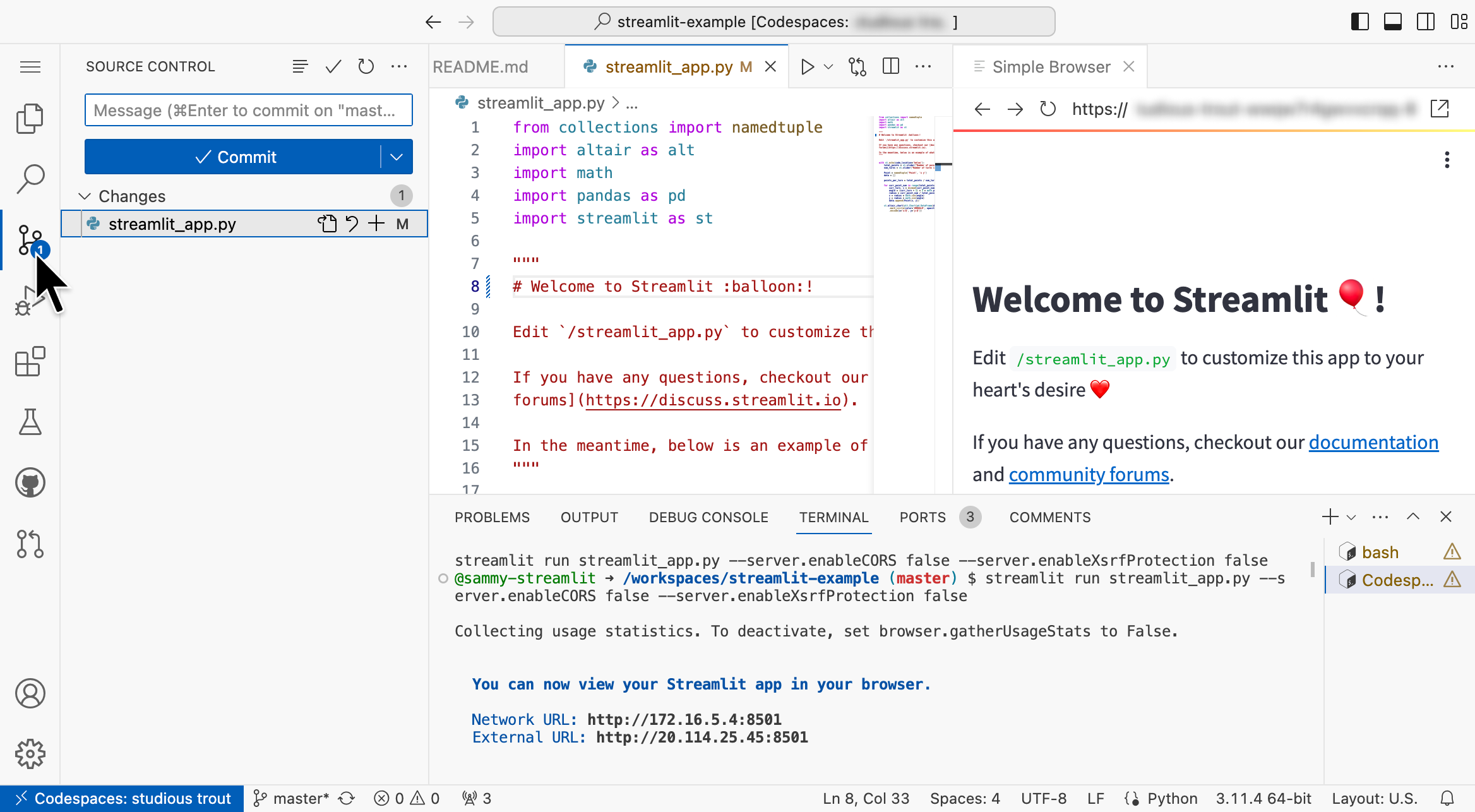Open the community forums link
Screen dimensions: 1475x812
(x=1089, y=474)
